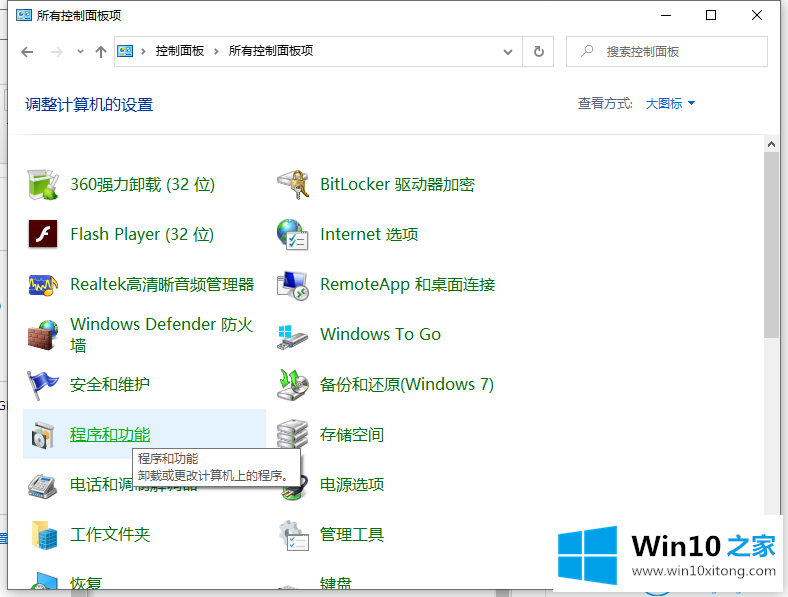Minimize the control panel window
Screen dimensions: 788x597
point(666,16)
